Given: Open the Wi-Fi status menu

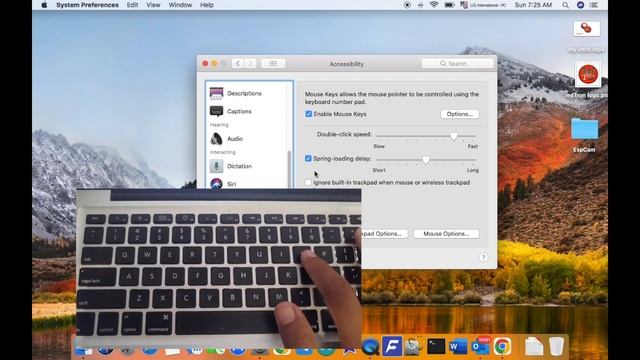Looking at the screenshot, I should click(x=434, y=5).
